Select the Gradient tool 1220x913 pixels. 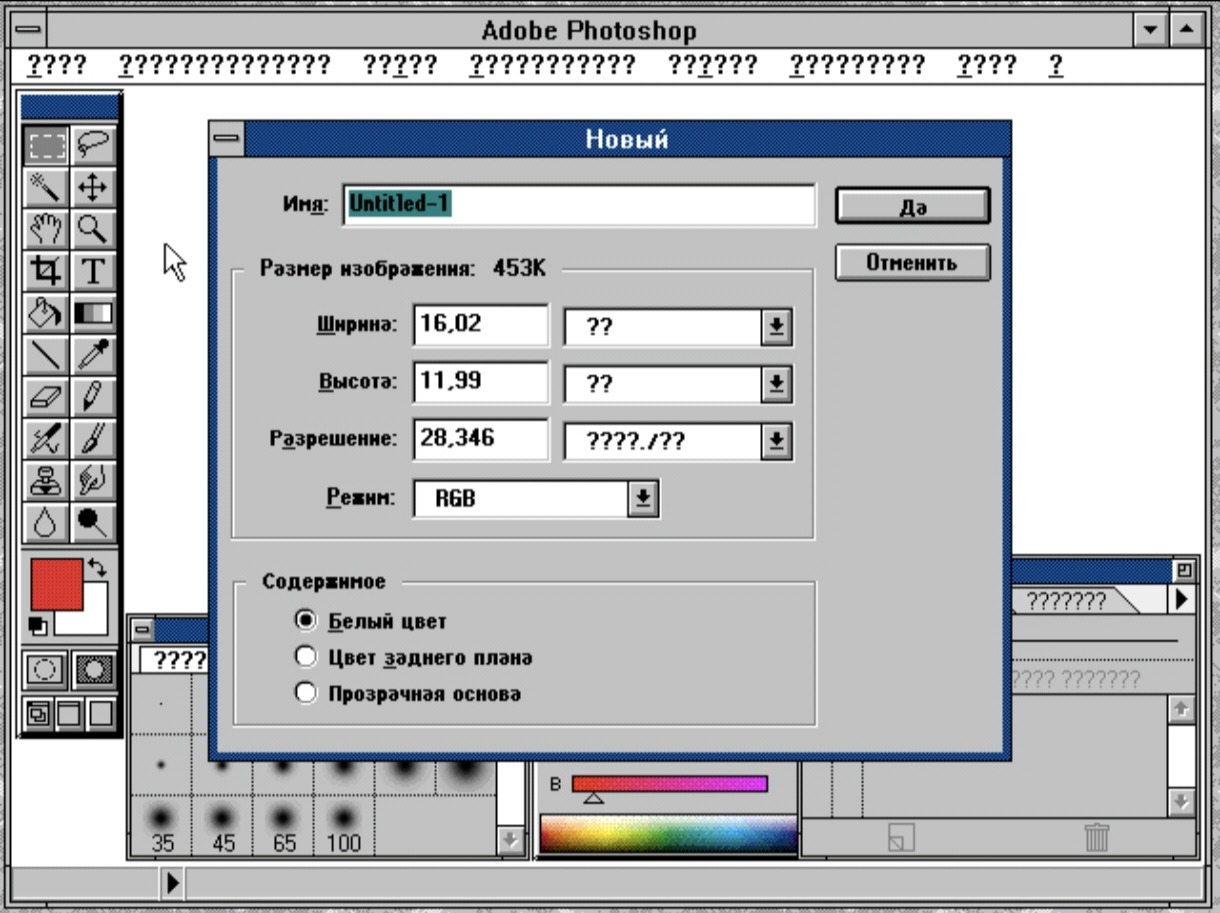(x=93, y=313)
